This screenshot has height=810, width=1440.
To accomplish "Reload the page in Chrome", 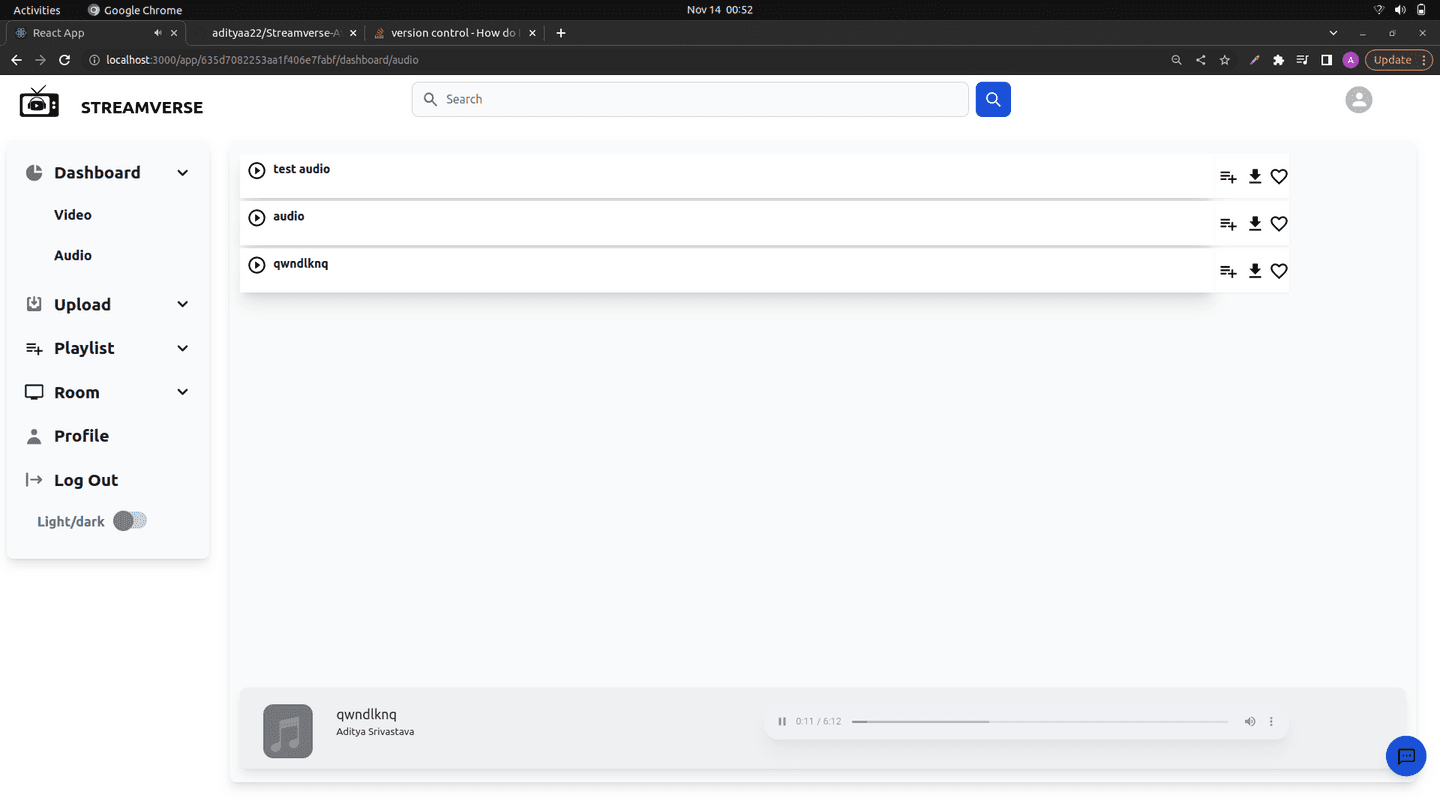I will pos(65,60).
